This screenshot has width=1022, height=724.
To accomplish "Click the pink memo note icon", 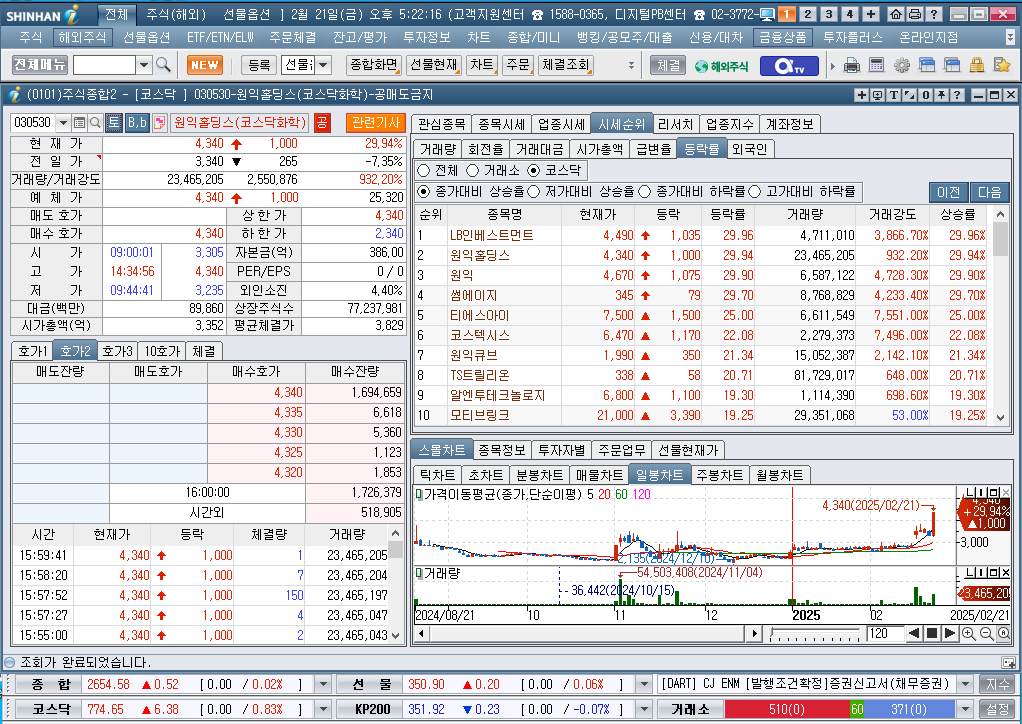I will click(x=160, y=123).
